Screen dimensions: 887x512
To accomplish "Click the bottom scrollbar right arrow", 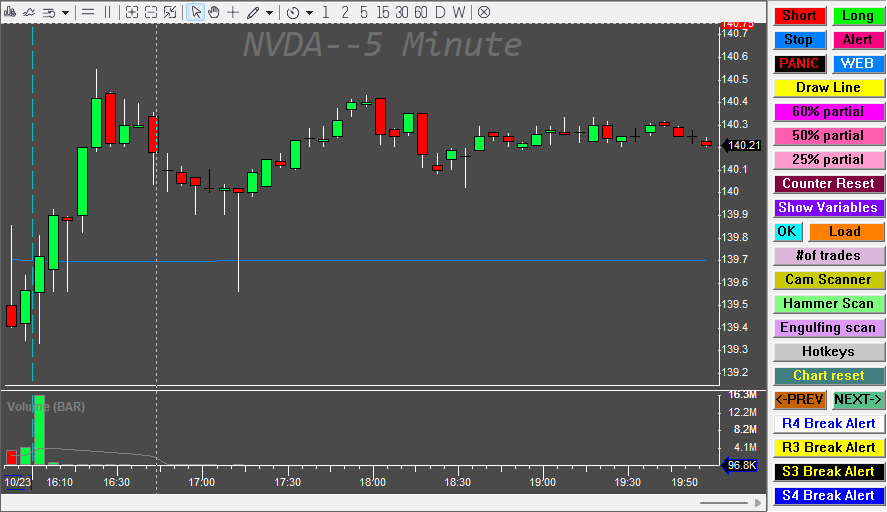I will (x=757, y=502).
